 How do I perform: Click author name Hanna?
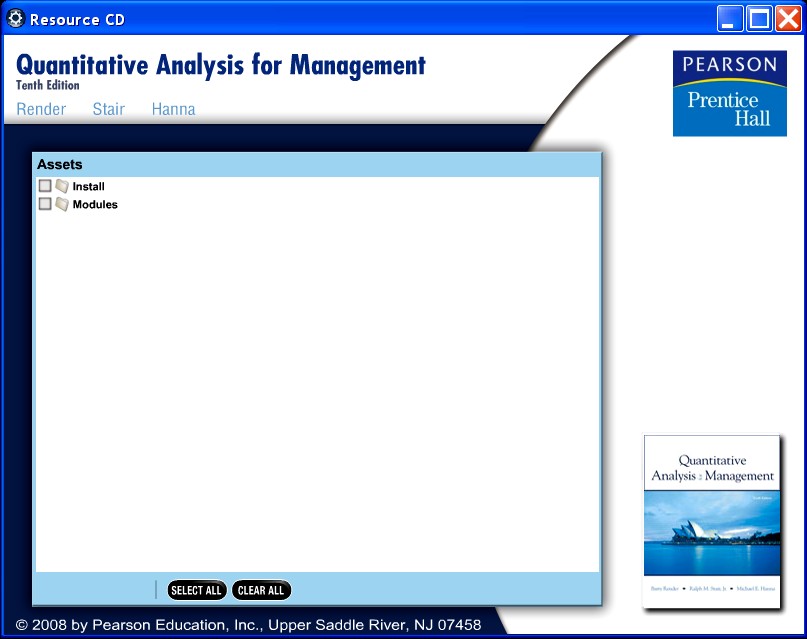tap(173, 109)
